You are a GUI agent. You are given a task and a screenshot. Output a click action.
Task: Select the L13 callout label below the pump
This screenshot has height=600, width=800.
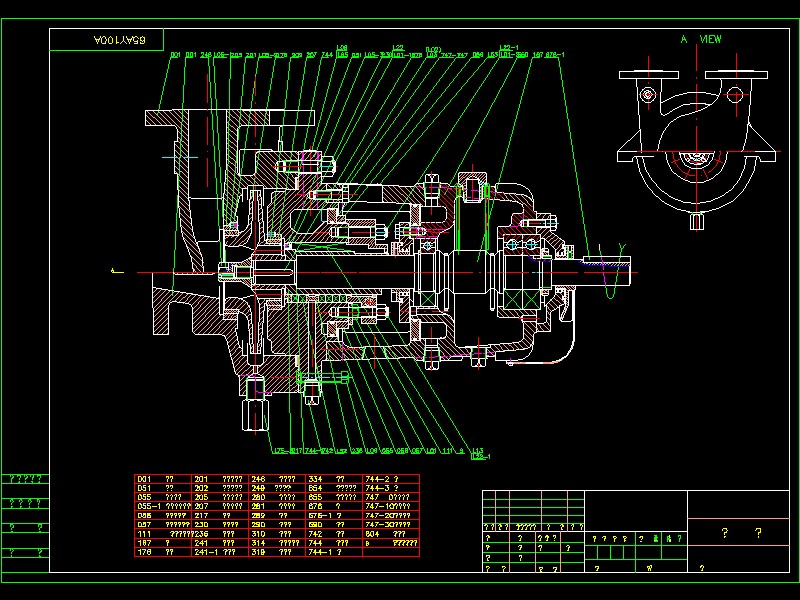coord(477,451)
